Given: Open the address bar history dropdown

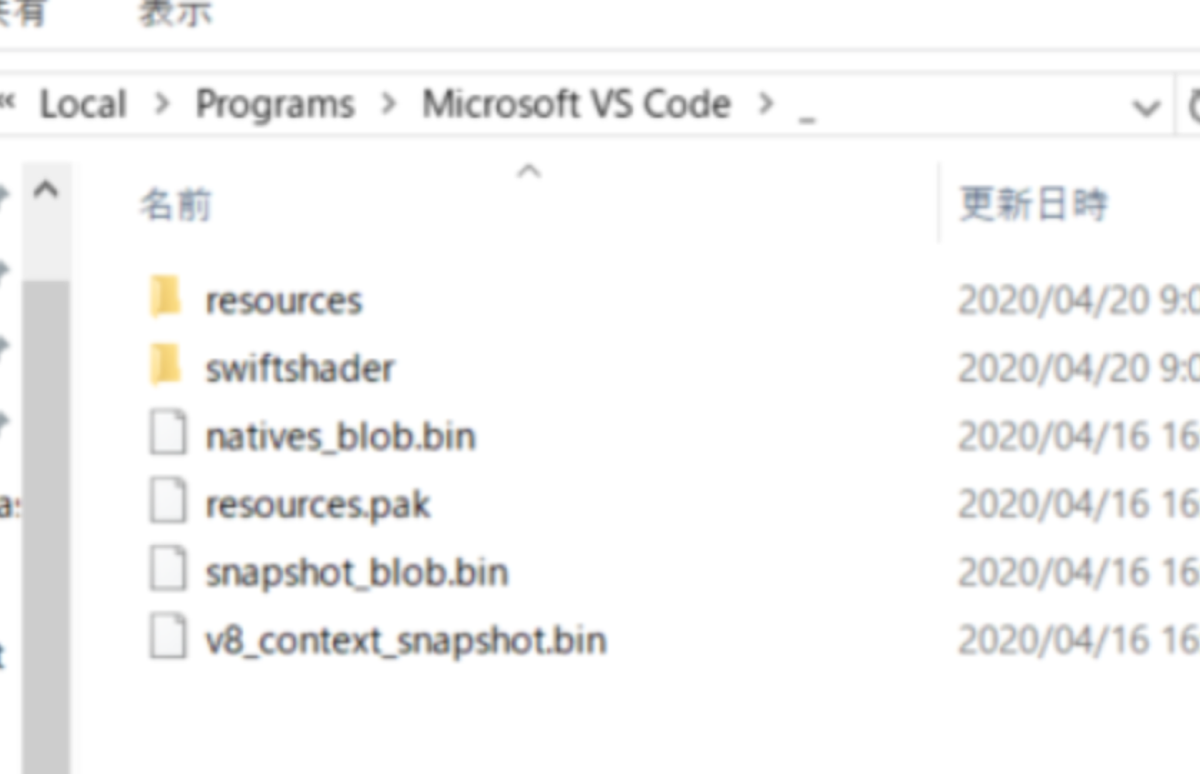Looking at the screenshot, I should click(x=1146, y=106).
